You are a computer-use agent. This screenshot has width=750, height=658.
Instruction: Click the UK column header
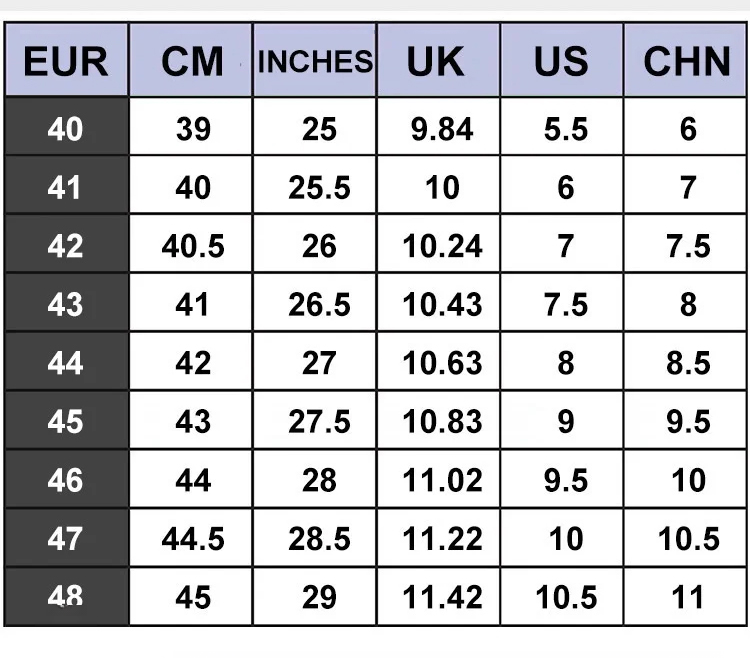(438, 62)
